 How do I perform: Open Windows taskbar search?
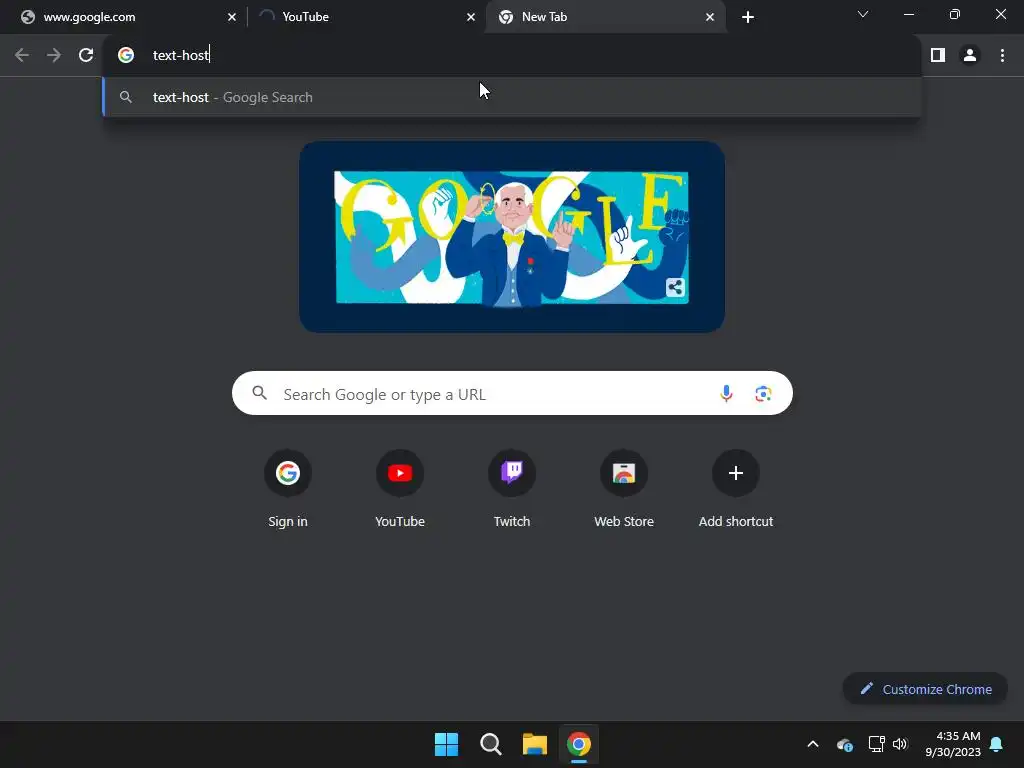point(490,744)
